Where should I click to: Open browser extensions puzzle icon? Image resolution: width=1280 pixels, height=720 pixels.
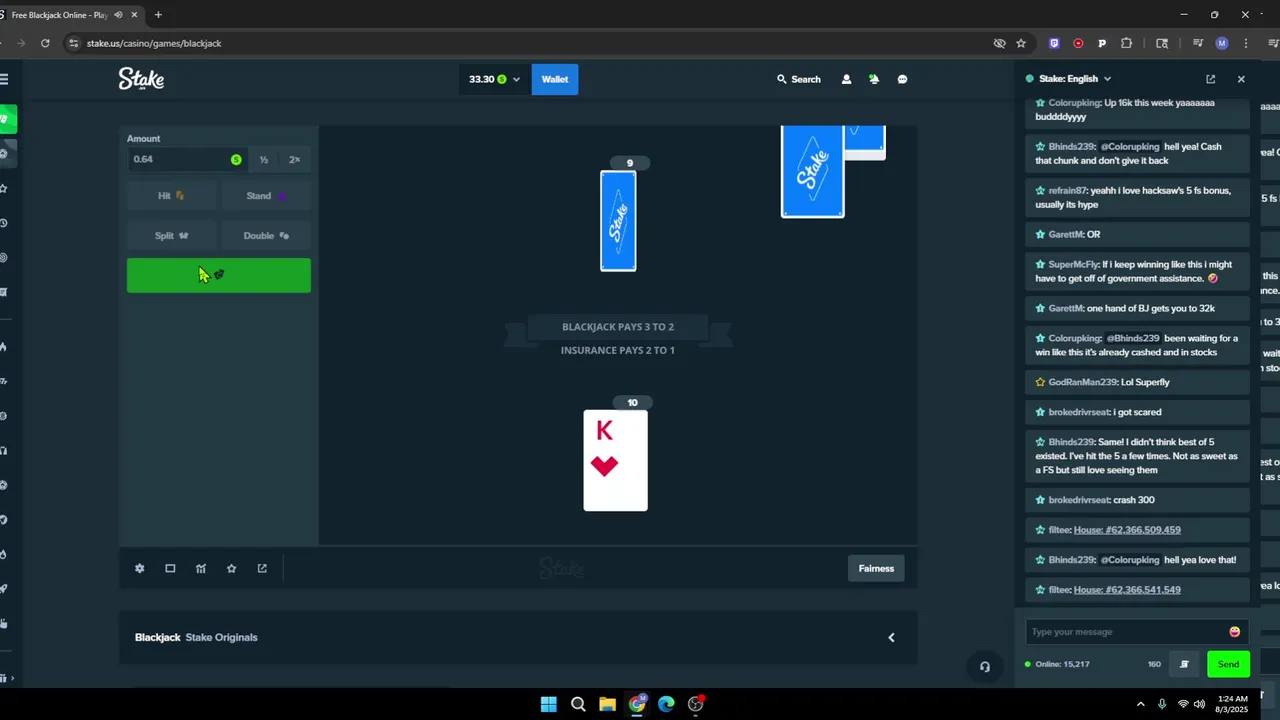click(1127, 43)
